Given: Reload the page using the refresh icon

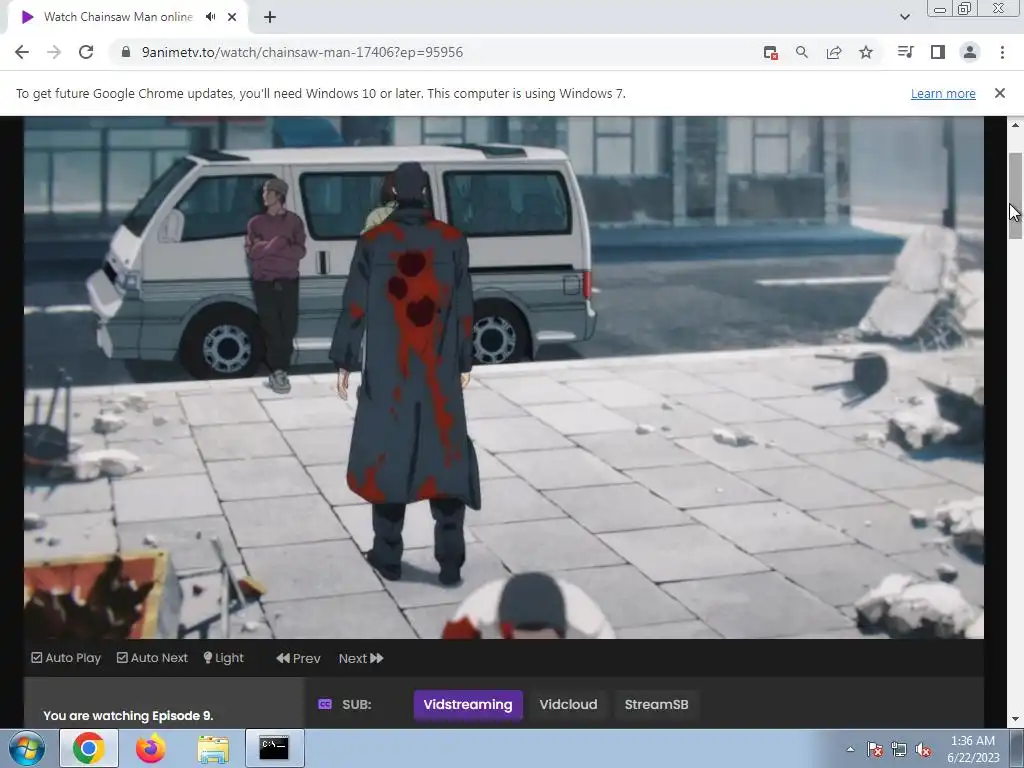Looking at the screenshot, I should tap(86, 52).
